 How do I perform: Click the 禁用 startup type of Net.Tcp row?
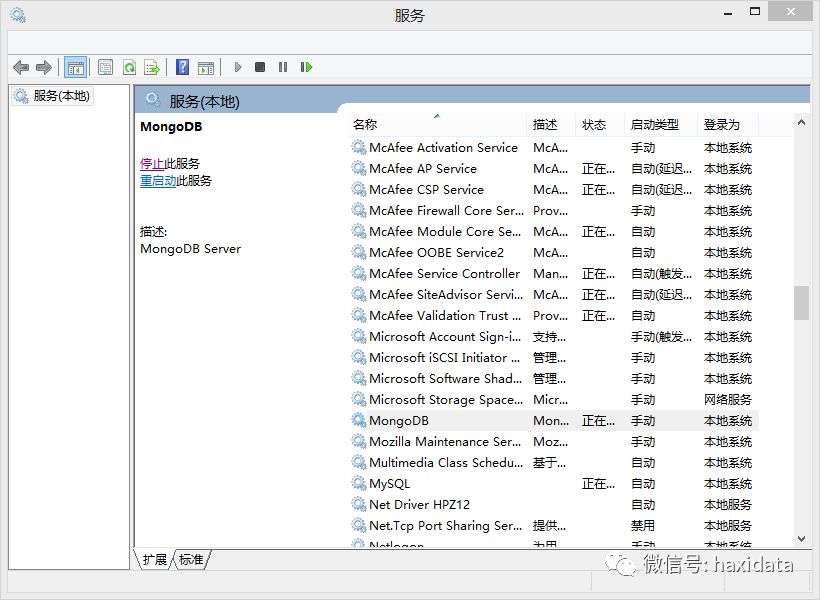643,525
